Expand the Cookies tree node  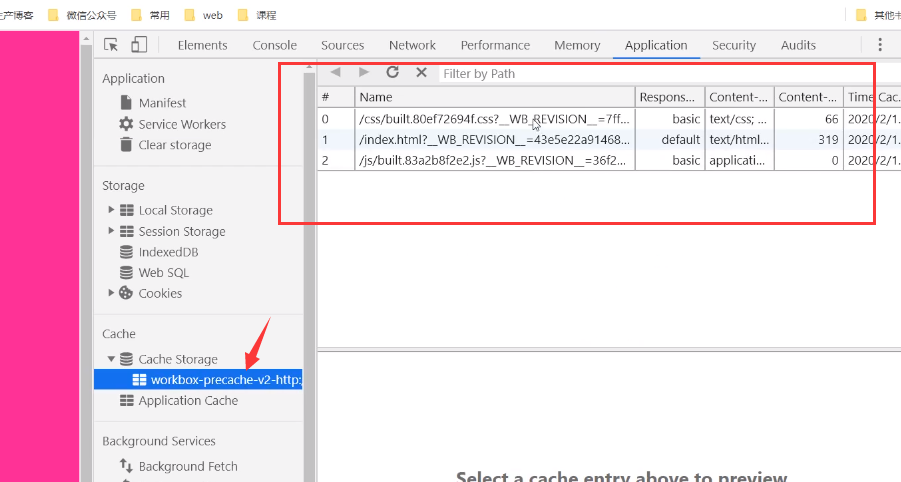[111, 292]
